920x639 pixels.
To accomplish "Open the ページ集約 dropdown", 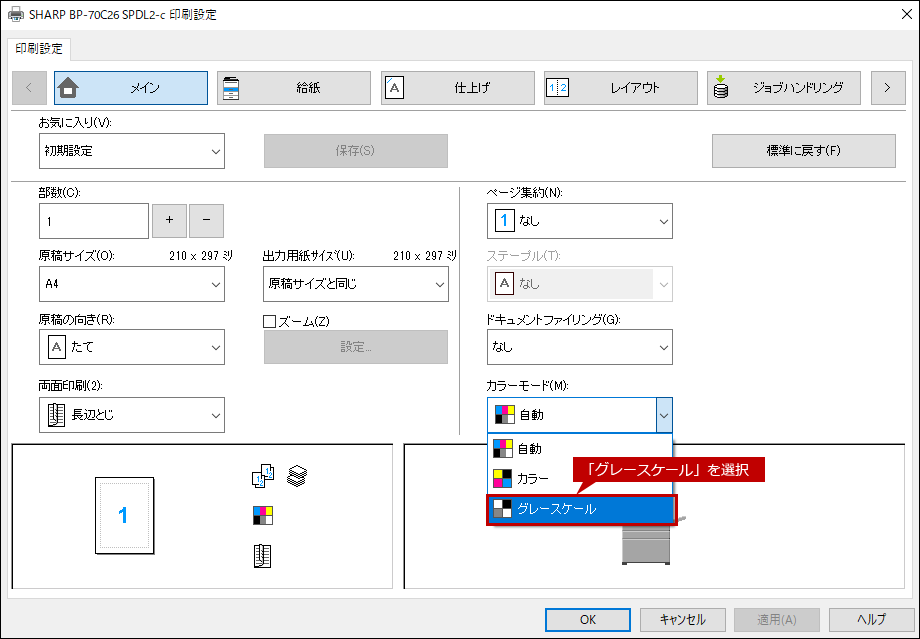I will tap(579, 221).
